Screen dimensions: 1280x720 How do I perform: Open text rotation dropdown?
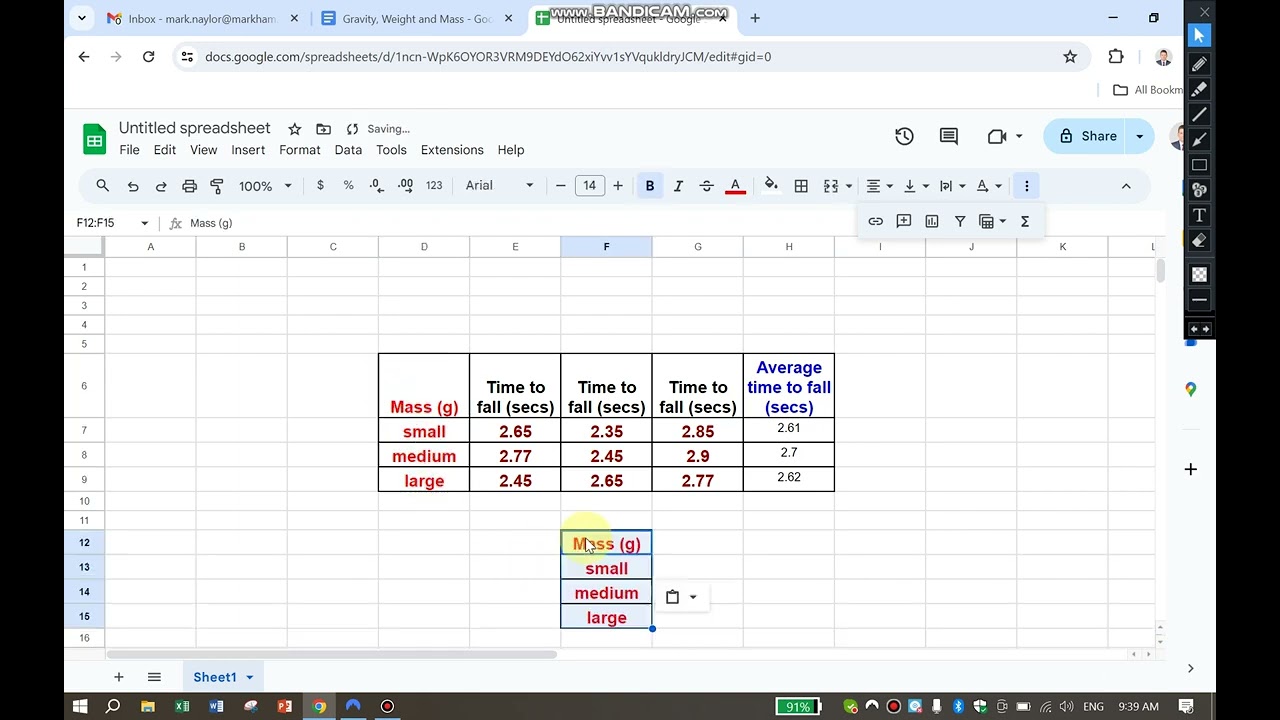[989, 186]
